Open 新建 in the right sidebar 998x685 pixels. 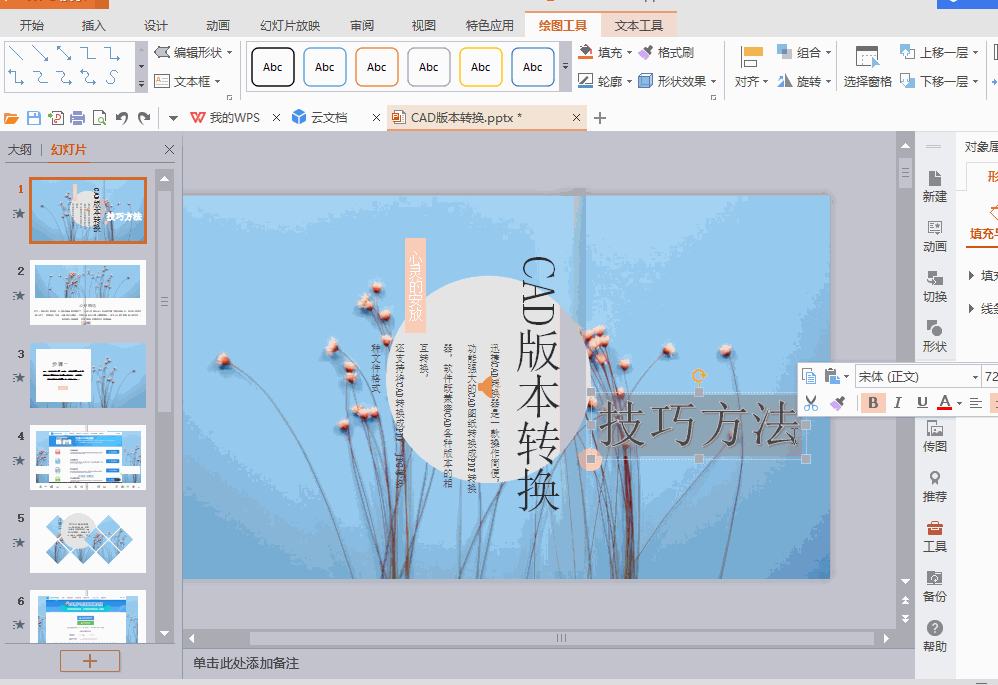934,187
